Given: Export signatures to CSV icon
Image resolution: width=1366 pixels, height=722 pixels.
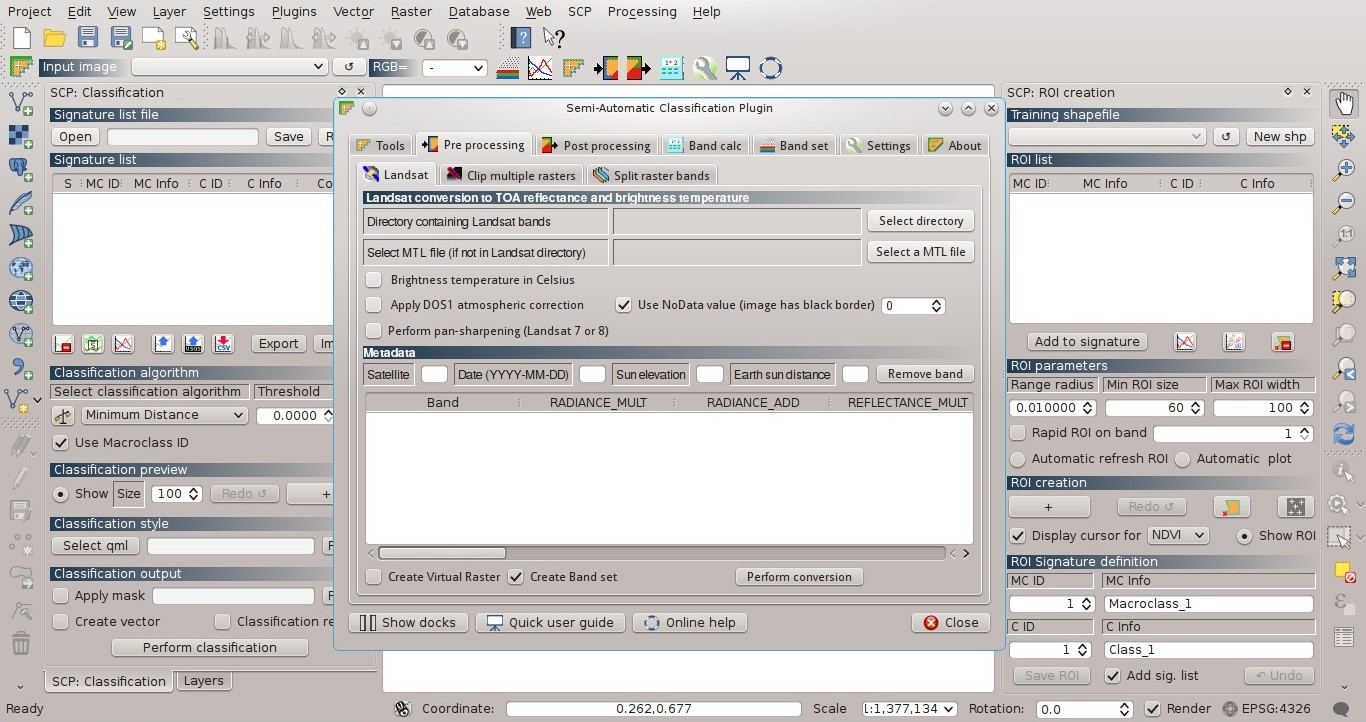Looking at the screenshot, I should pyautogui.click(x=221, y=345).
